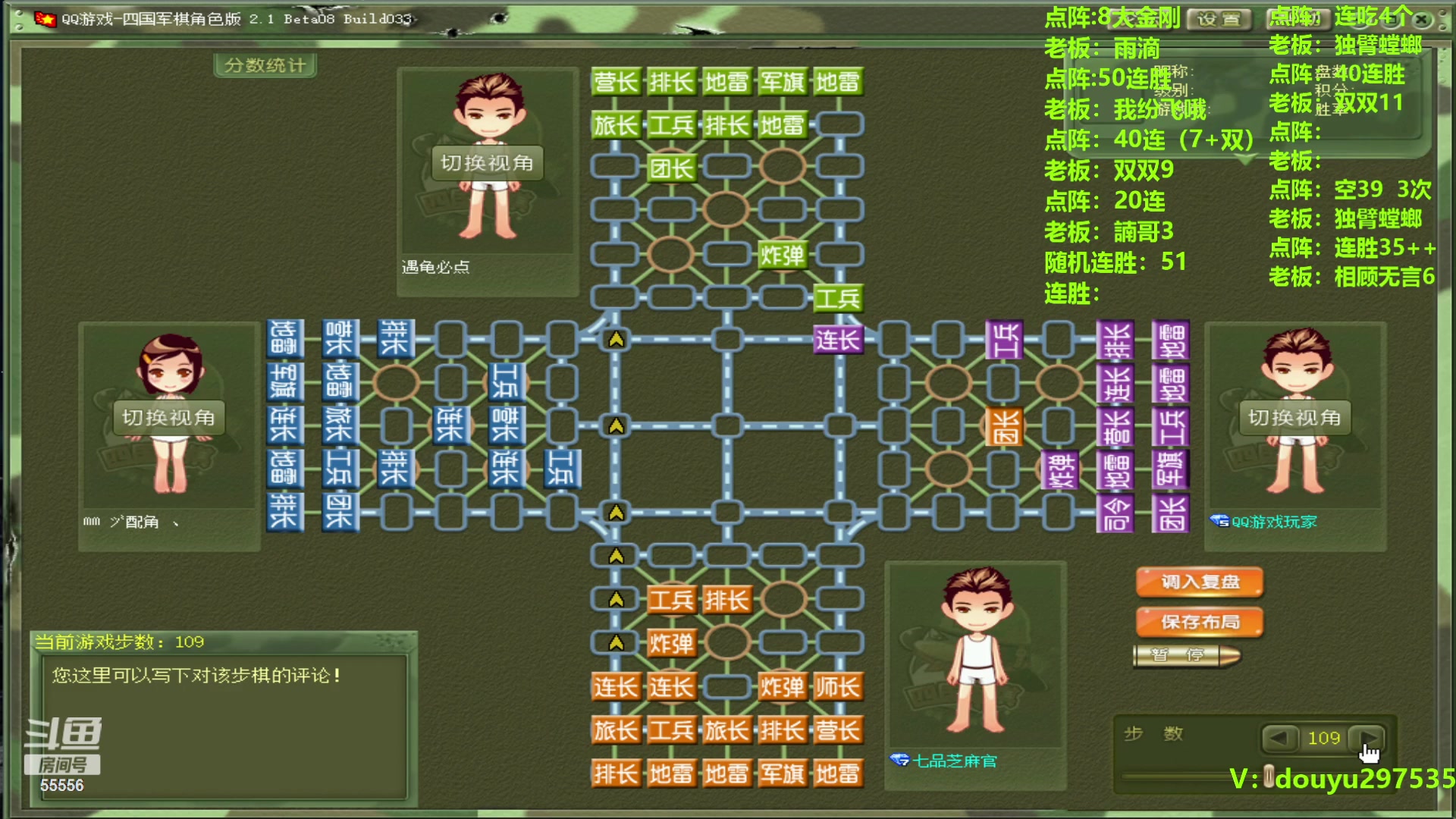The height and width of the screenshot is (819, 1456).
Task: Click the yellow arrow marker left of orange 炸弹
Action: (616, 643)
